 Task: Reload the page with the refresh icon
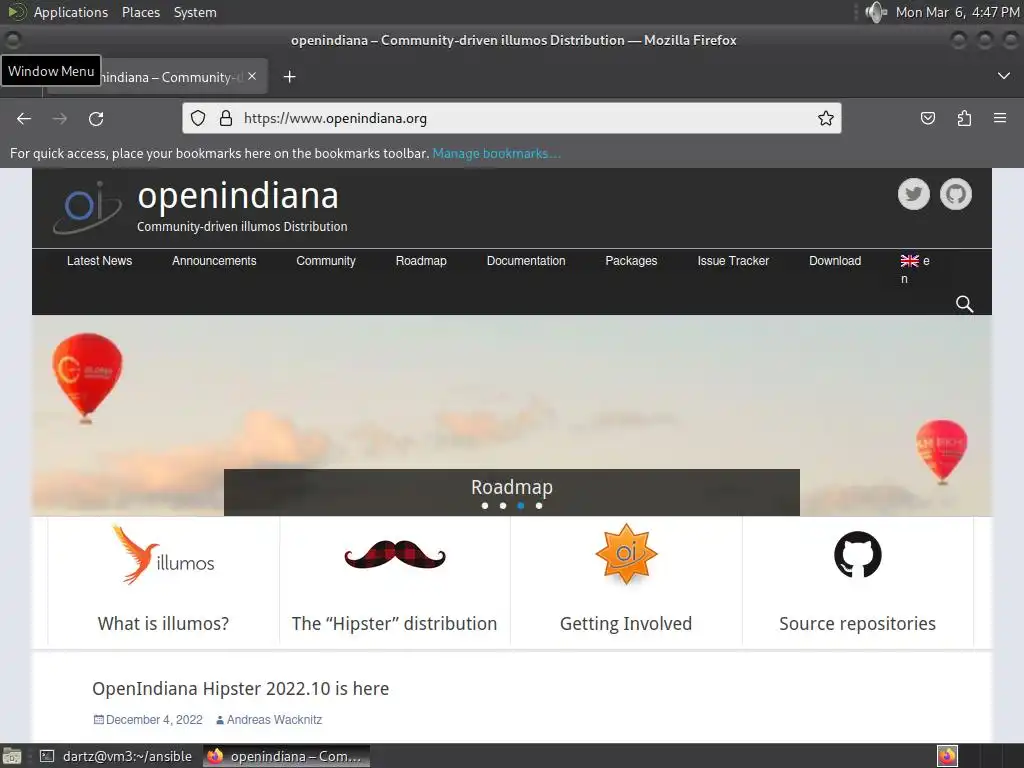click(96, 118)
